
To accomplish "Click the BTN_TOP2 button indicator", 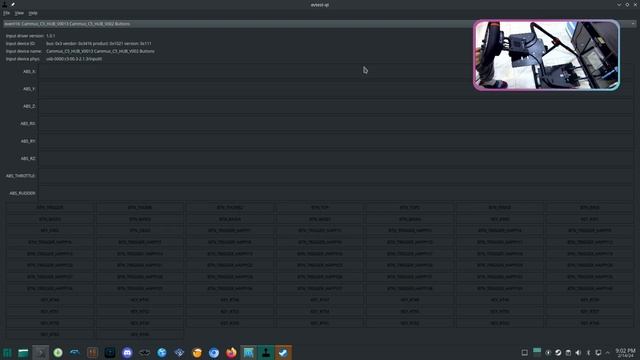I will click(409, 207).
